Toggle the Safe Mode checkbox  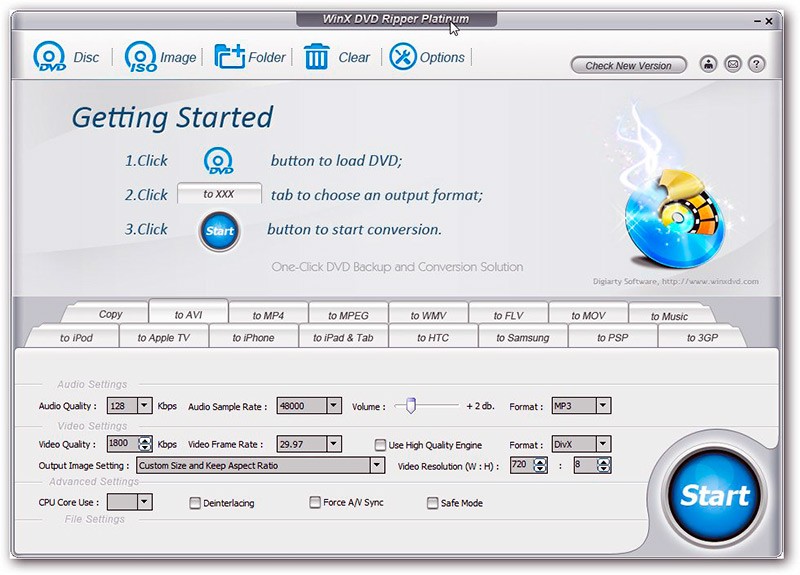(x=432, y=503)
